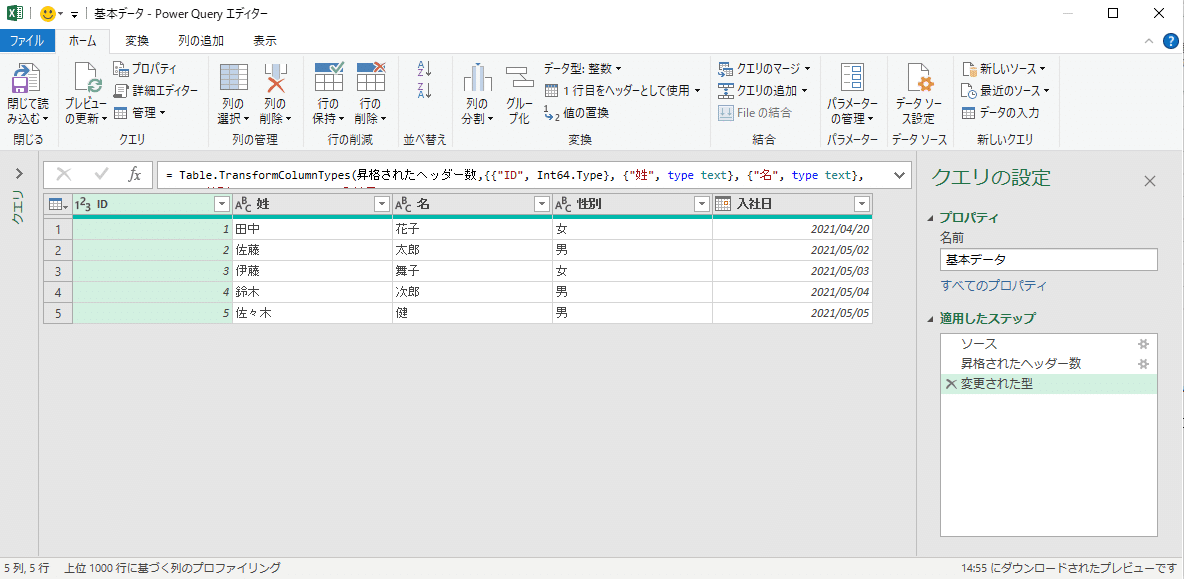
Task: Click the 入社日 column date type icon
Action: click(723, 204)
